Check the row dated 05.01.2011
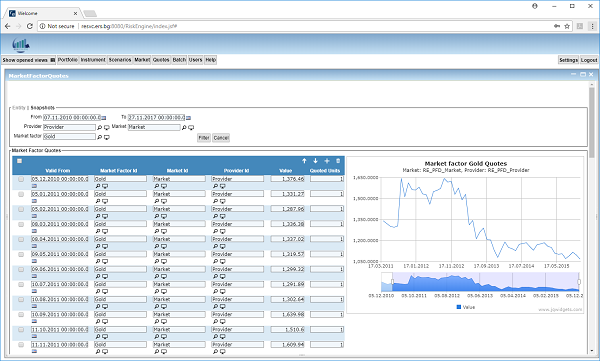600x361 pixels. coord(21,194)
